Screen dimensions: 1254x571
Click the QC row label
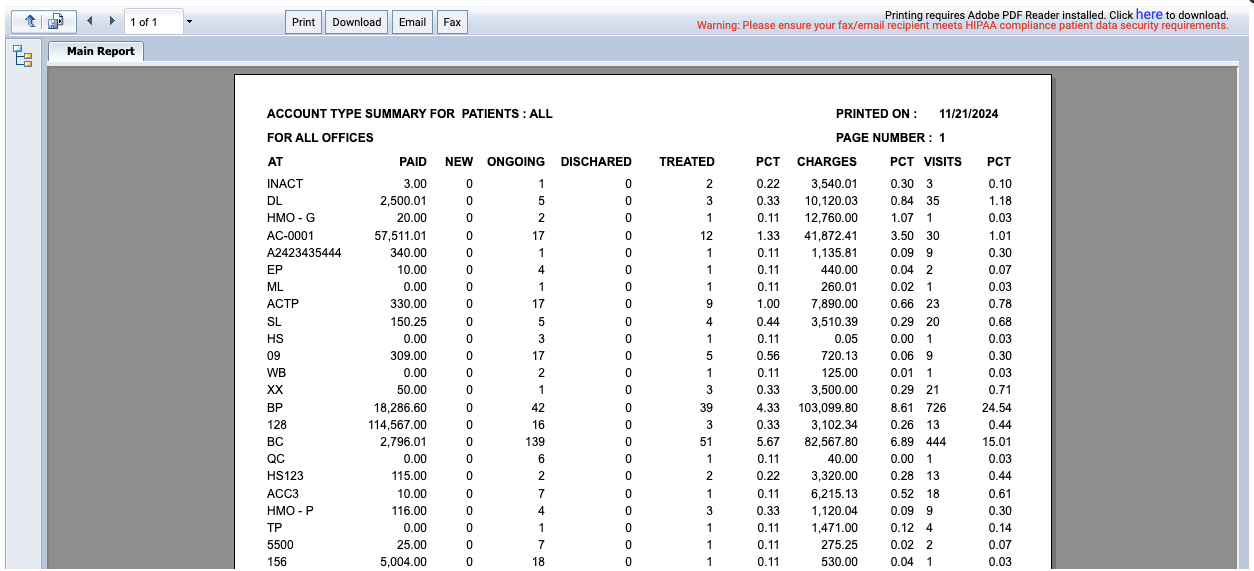(276, 459)
